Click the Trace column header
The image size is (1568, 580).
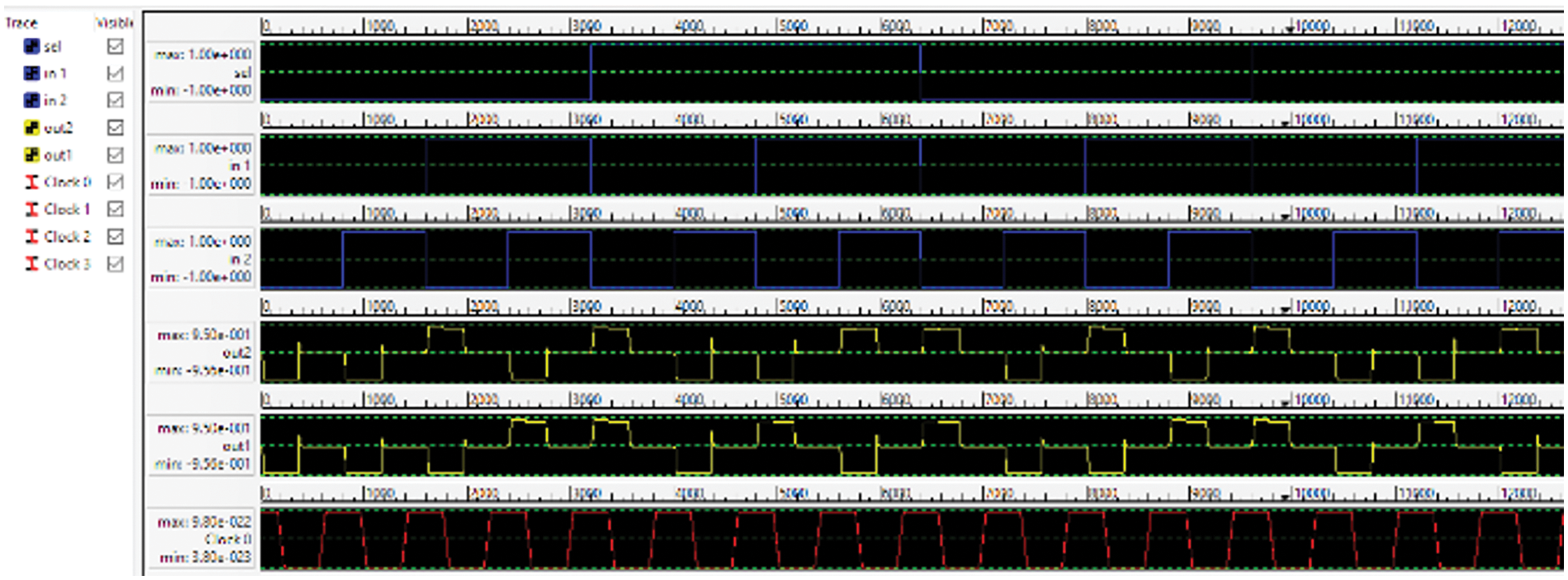click(22, 23)
